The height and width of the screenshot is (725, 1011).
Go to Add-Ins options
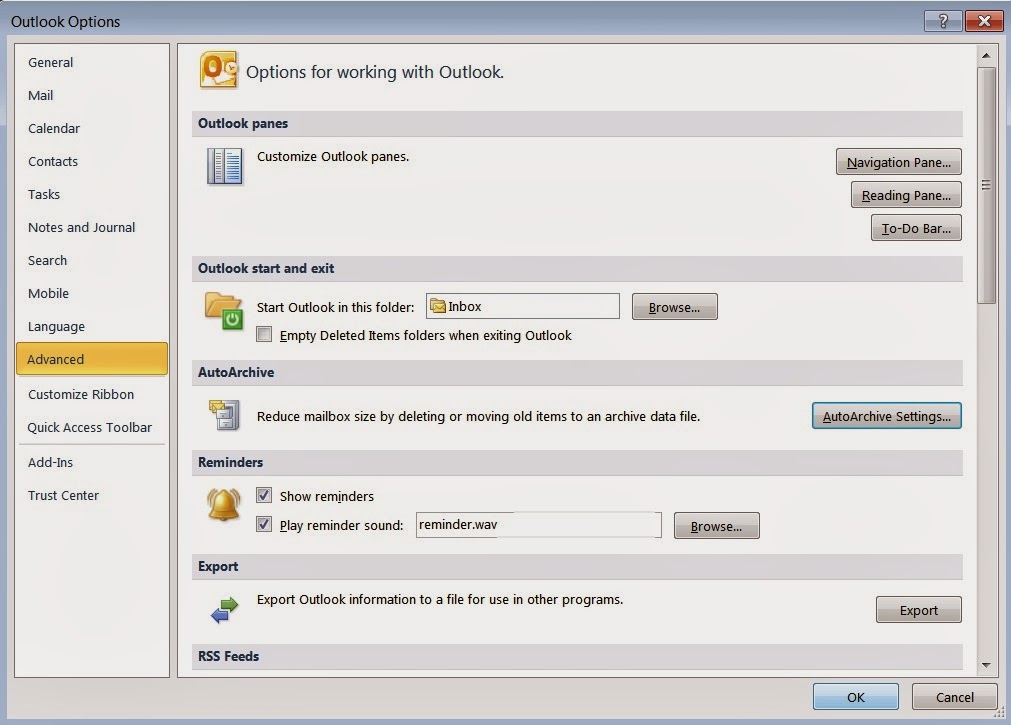pyautogui.click(x=92, y=462)
